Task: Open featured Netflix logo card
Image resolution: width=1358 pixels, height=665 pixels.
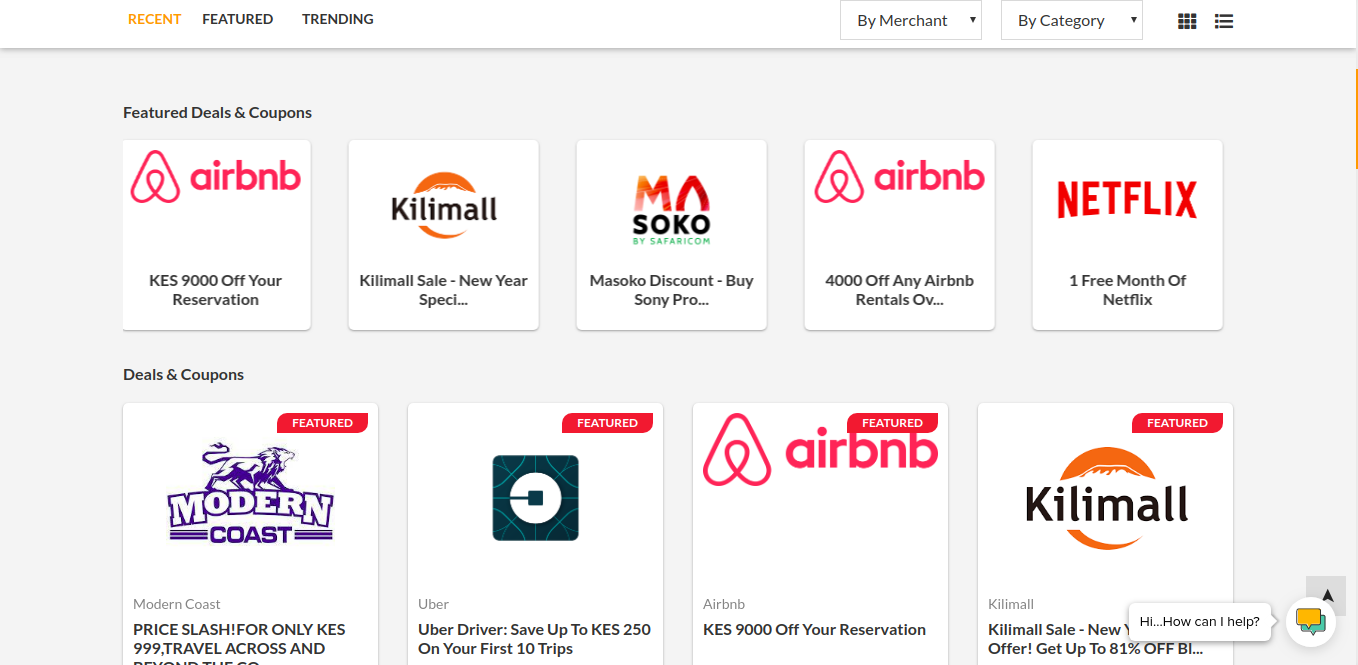Action: (1128, 199)
